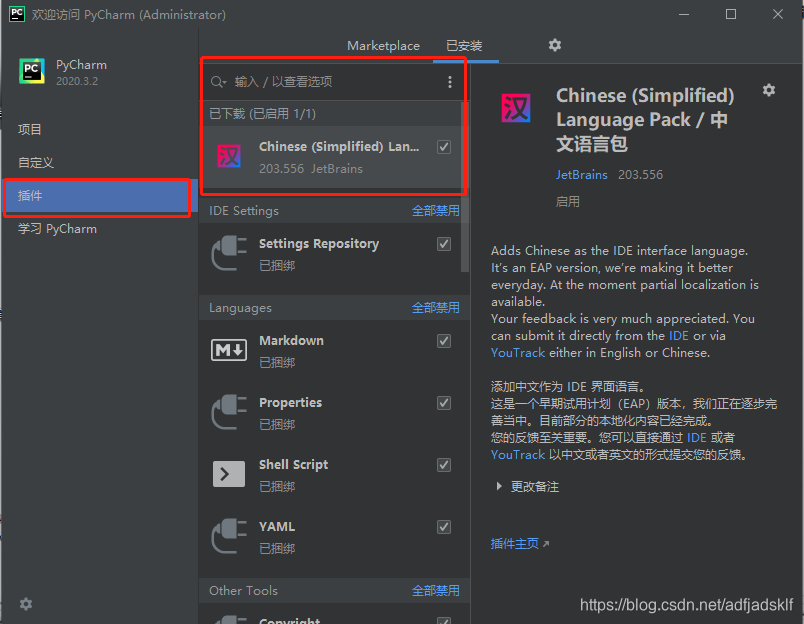The image size is (804, 624).
Task: Click the IDE link in English description
Action: pos(678,336)
